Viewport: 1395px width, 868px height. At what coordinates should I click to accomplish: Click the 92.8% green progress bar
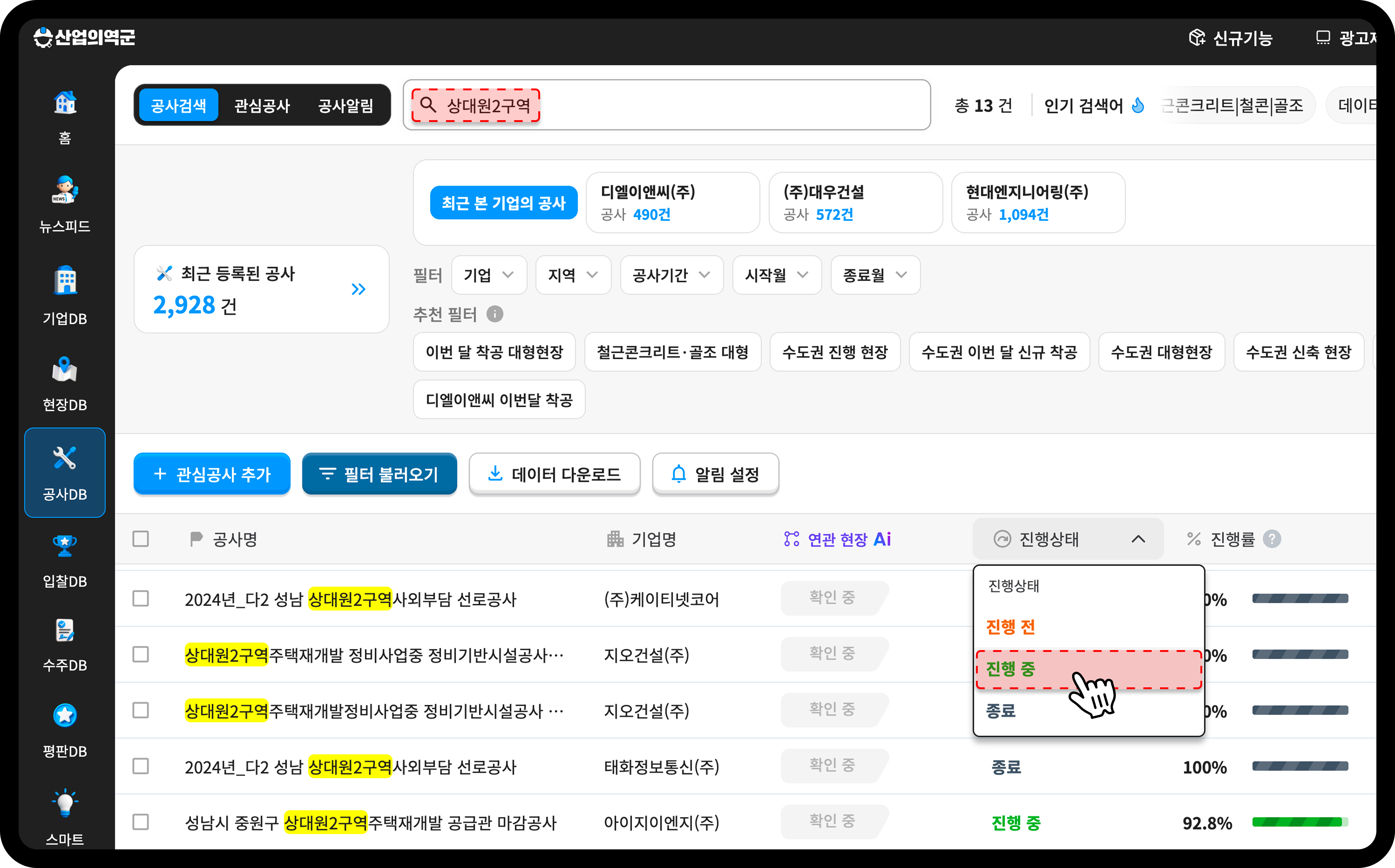coord(1300,822)
